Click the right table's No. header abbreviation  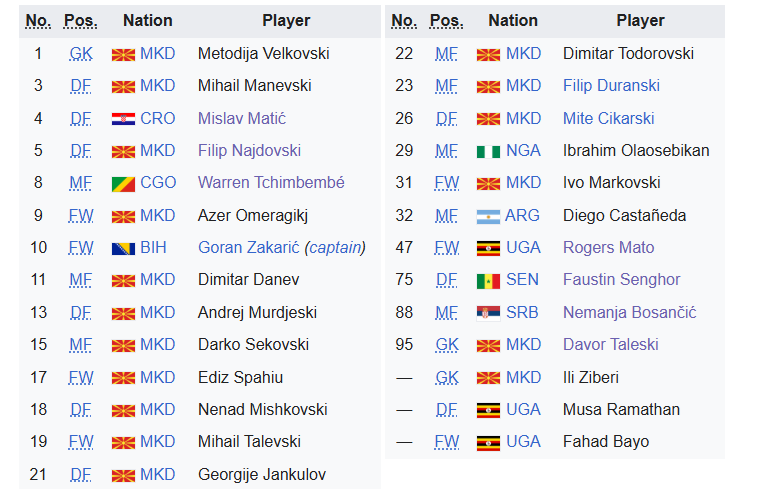404,20
